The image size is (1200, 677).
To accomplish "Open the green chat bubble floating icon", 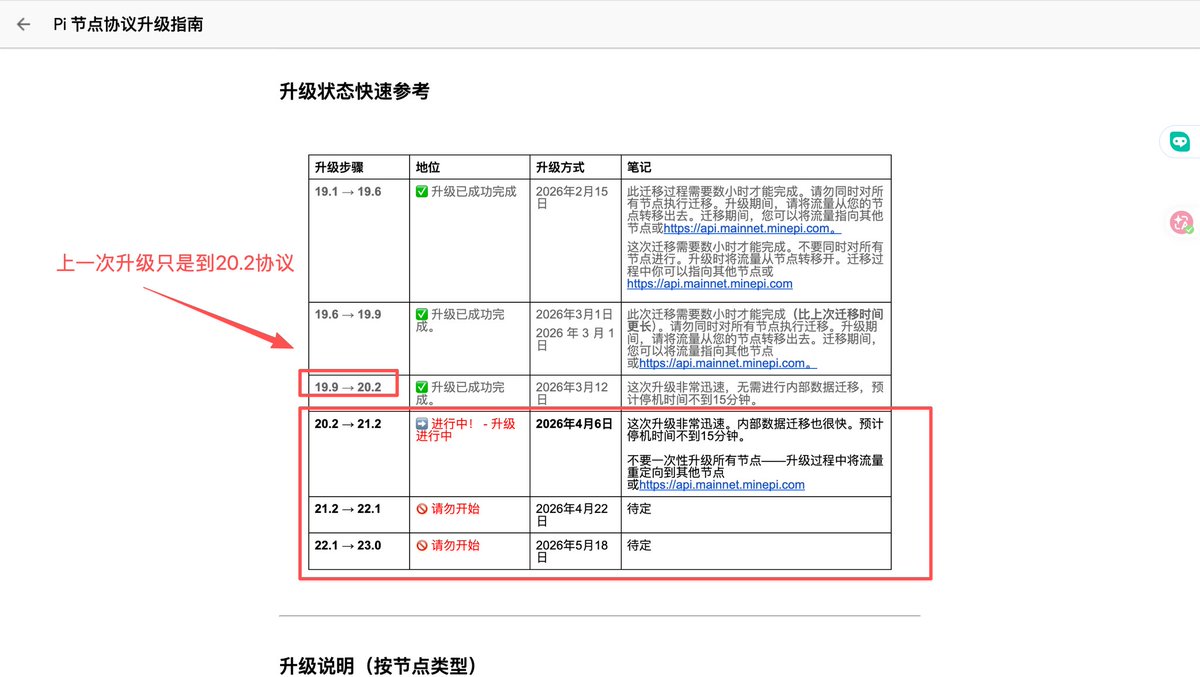I will pos(1180,142).
